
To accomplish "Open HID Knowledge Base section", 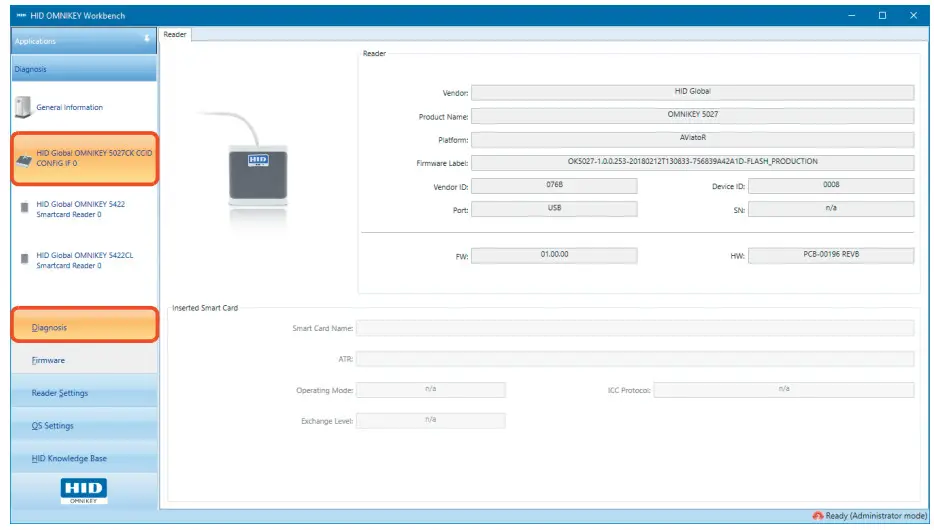I will pyautogui.click(x=84, y=459).
